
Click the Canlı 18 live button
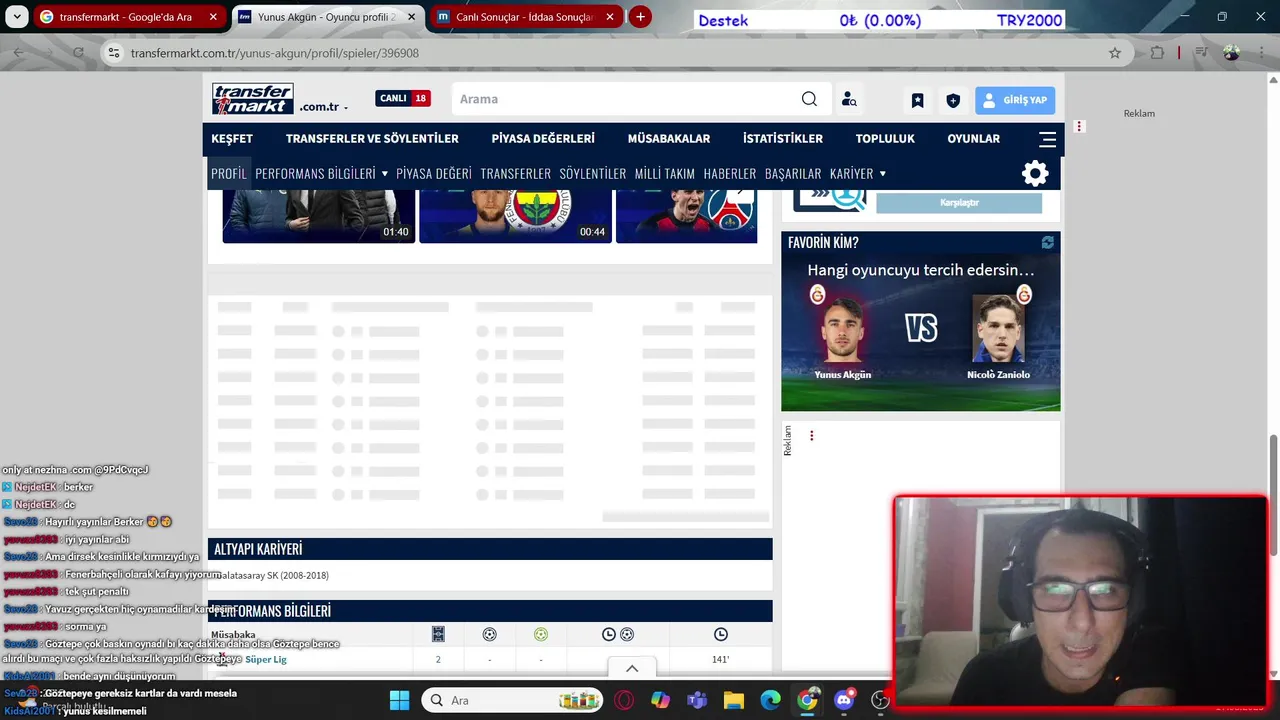pos(403,98)
